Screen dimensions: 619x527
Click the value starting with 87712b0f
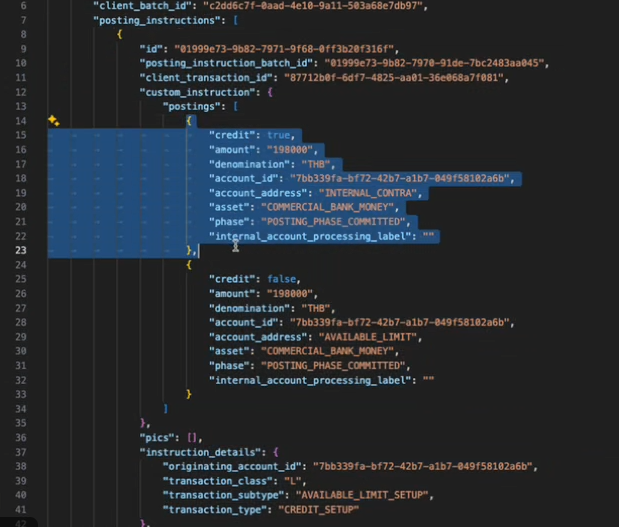(x=394, y=78)
